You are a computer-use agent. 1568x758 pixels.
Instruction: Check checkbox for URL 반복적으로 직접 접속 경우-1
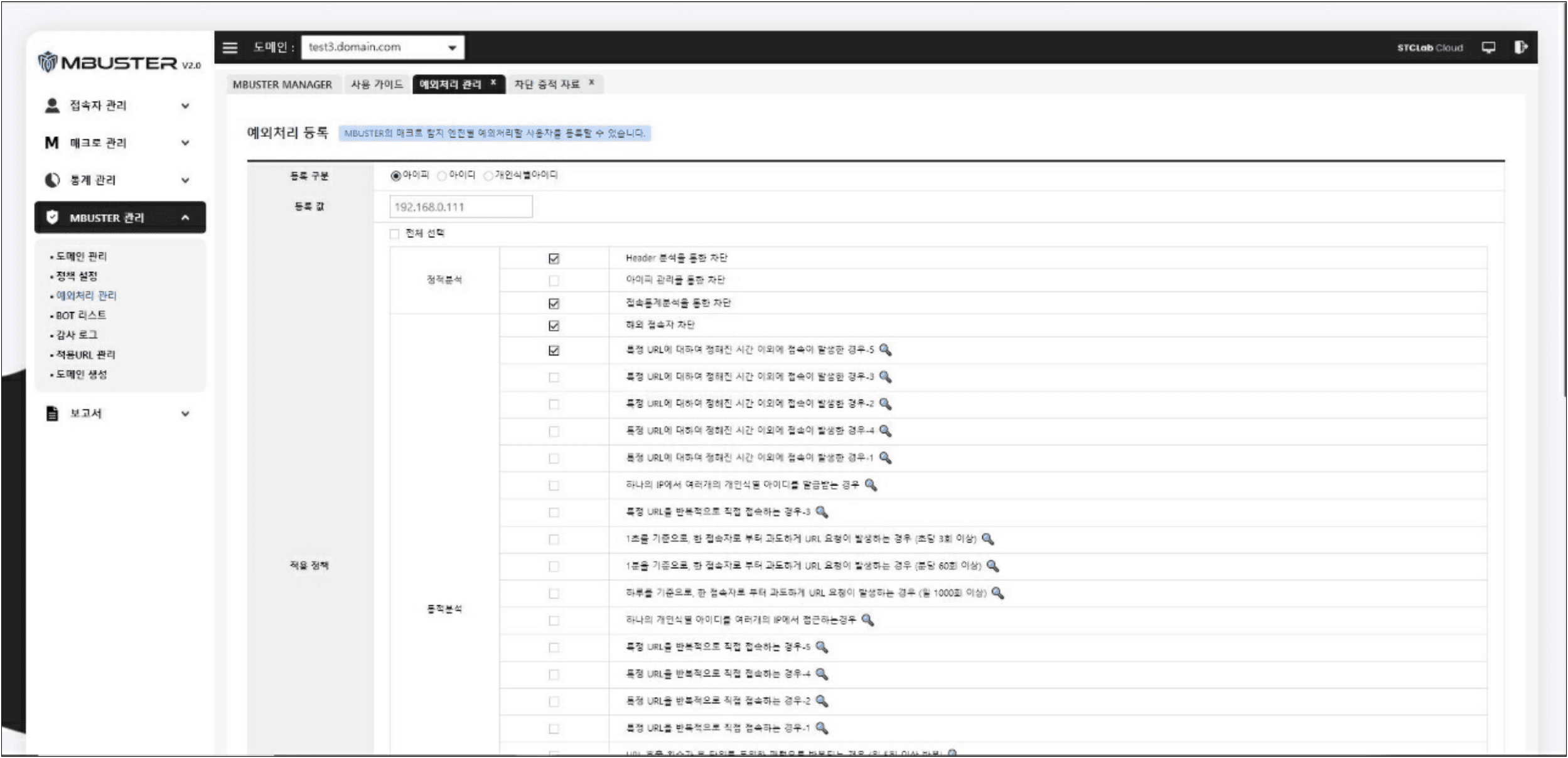pyautogui.click(x=554, y=729)
